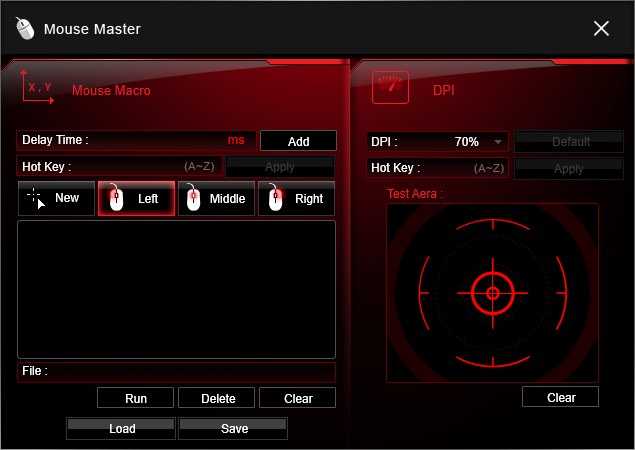
Task: Clear the macro list
Action: point(298,398)
